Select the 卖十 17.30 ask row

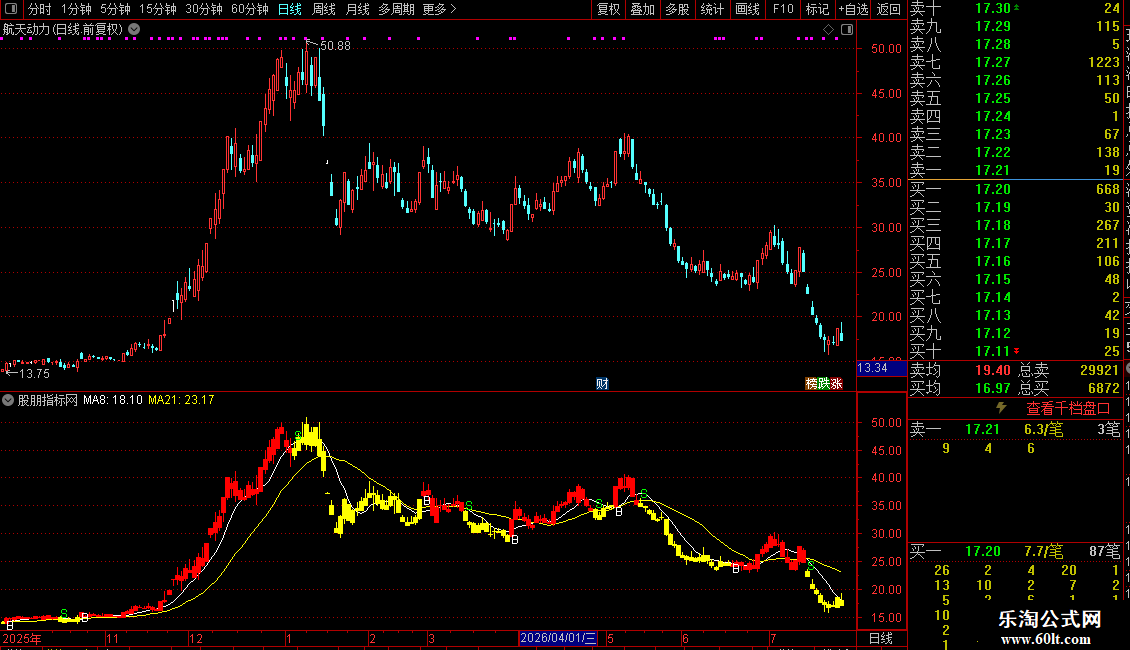pos(1015,8)
